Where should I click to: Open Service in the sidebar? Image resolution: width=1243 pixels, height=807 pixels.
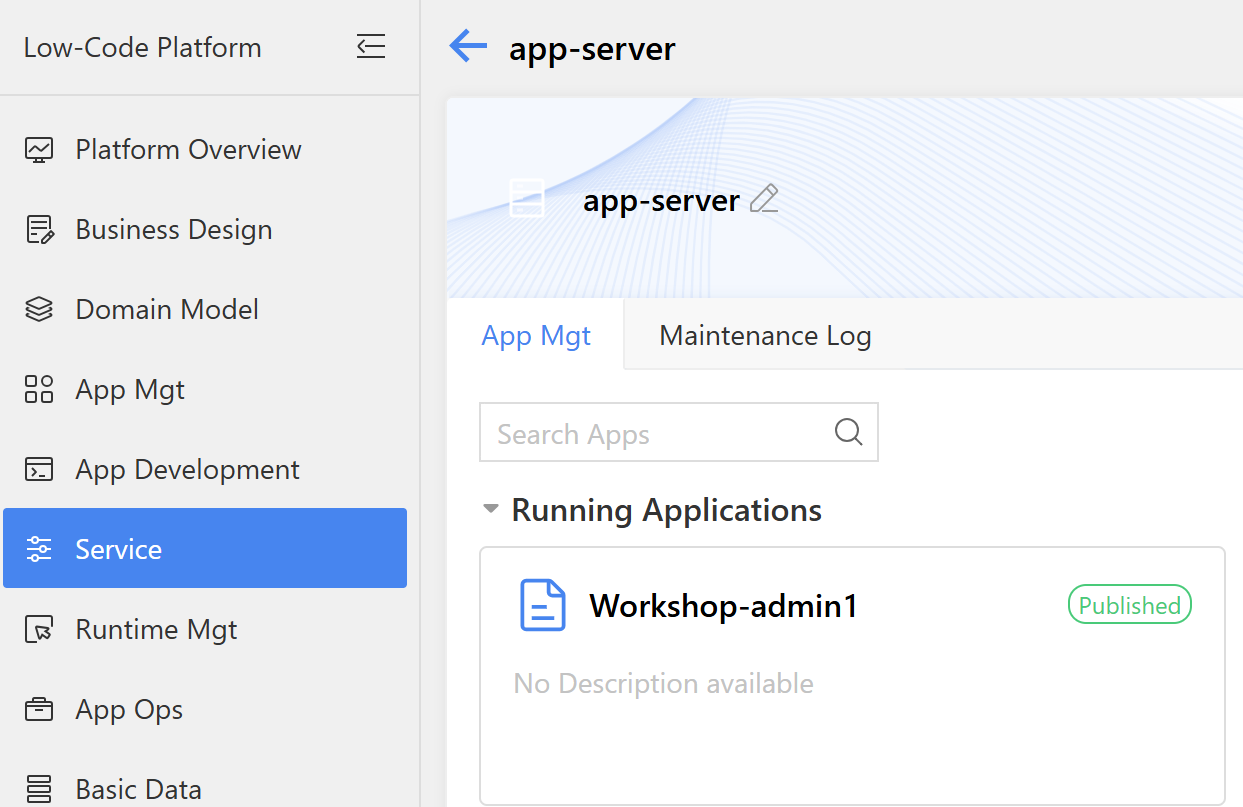coord(118,549)
